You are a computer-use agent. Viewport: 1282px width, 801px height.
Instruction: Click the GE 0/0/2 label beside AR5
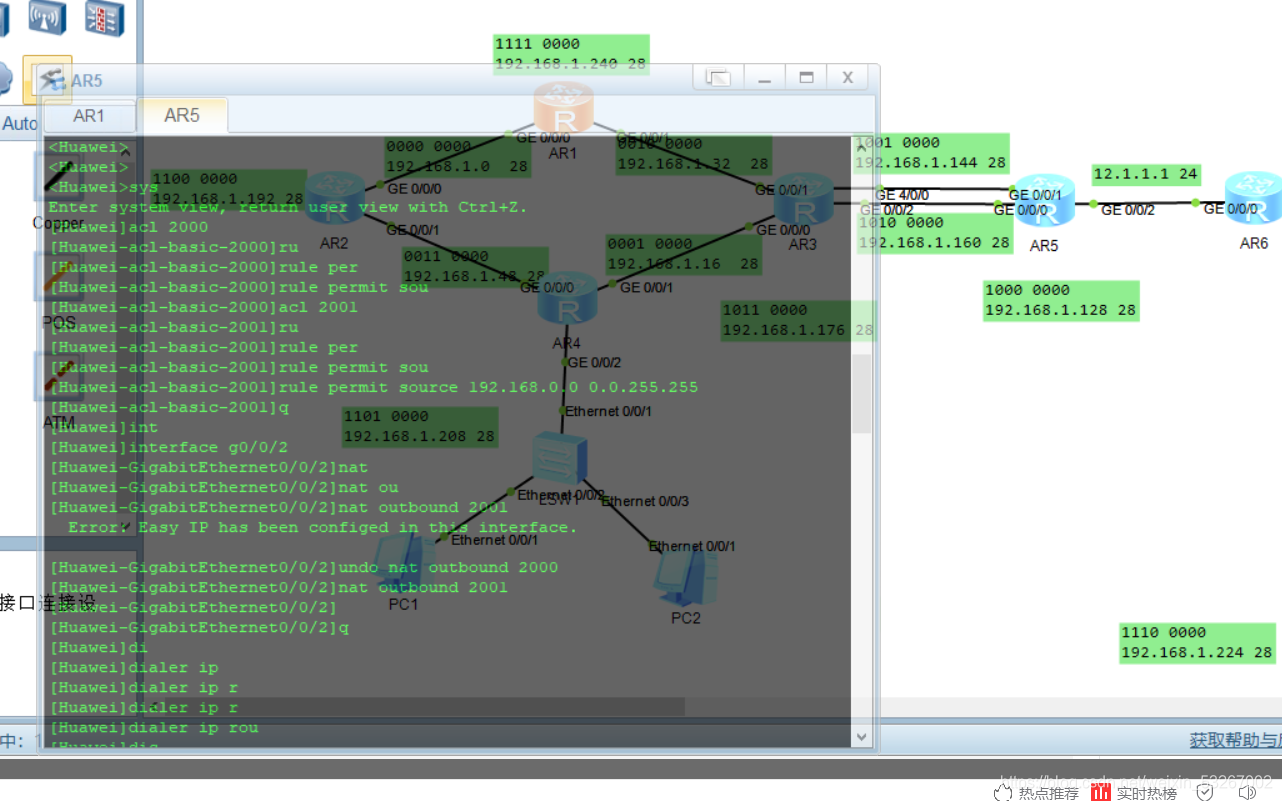pos(1128,211)
